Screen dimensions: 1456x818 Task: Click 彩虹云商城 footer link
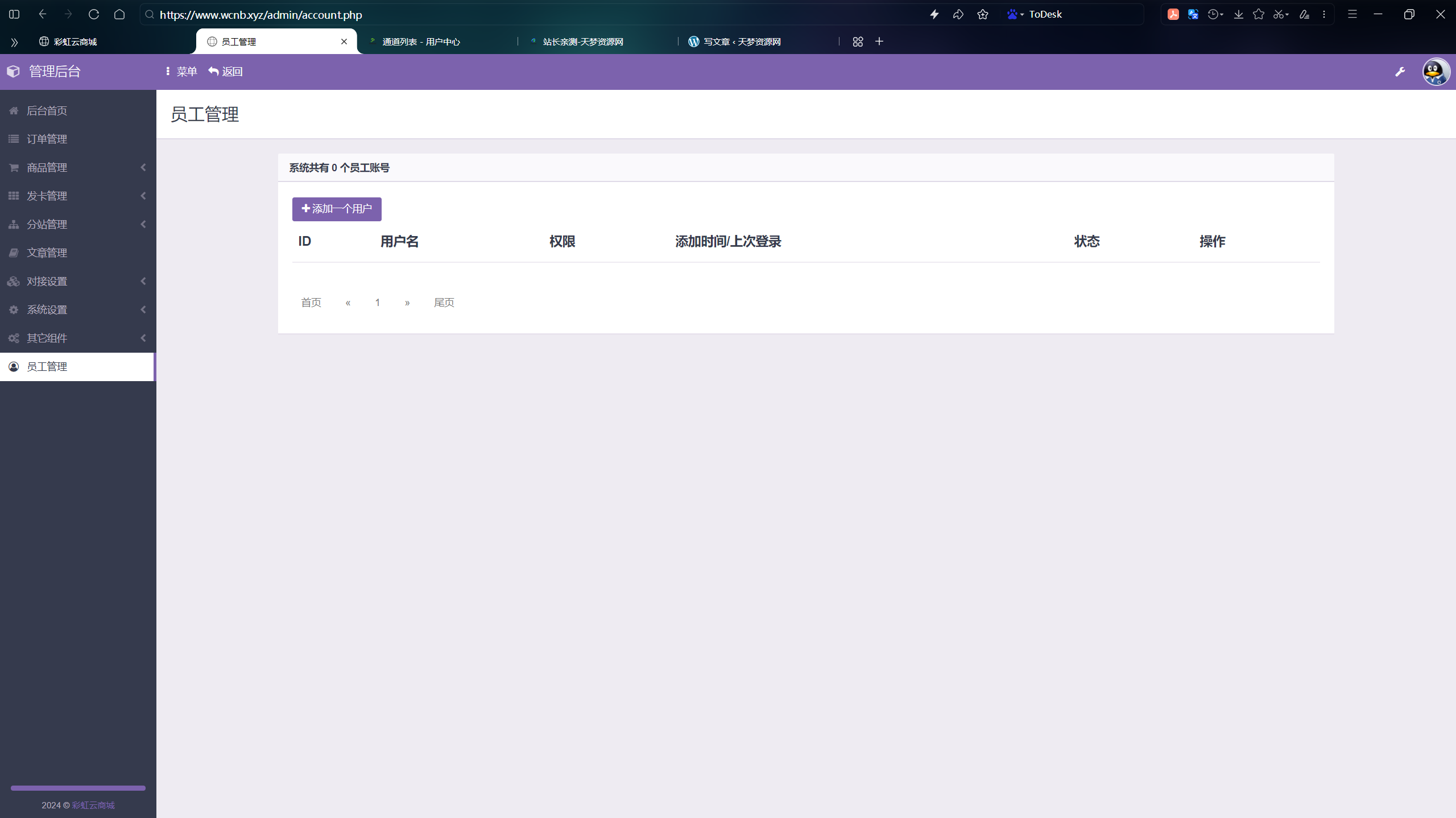(93, 805)
